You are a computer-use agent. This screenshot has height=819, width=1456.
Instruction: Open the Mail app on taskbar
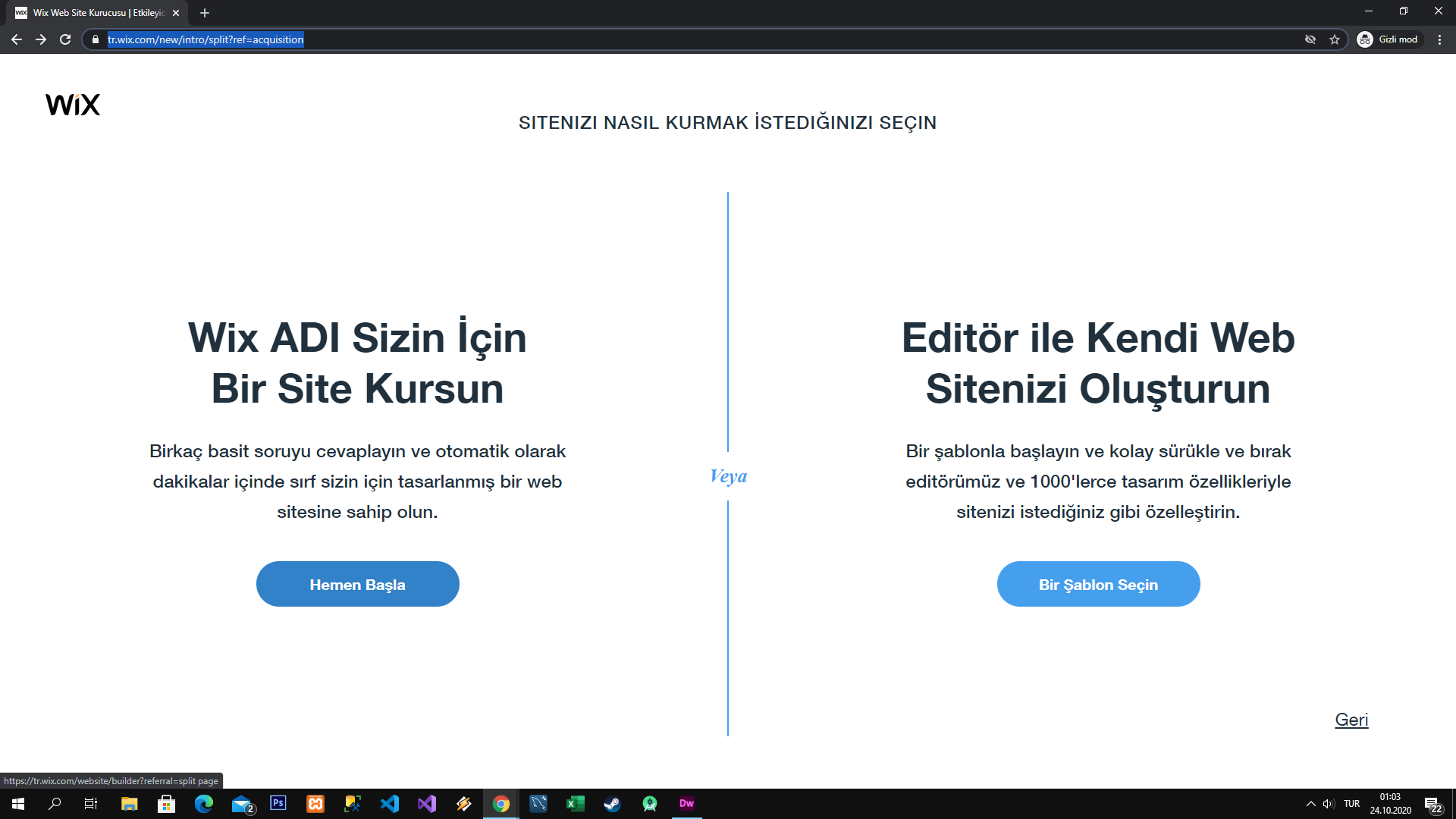point(241,804)
